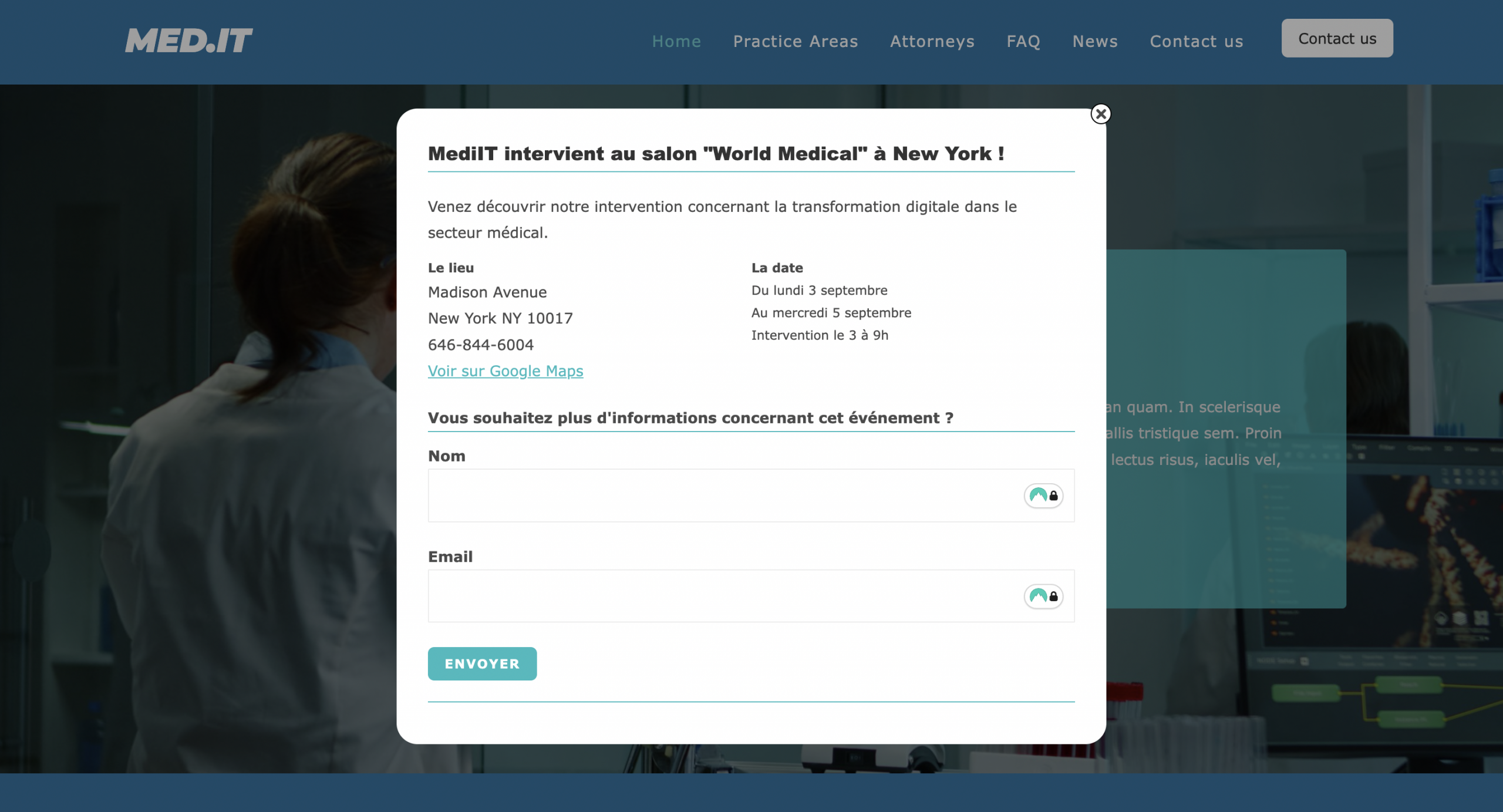Click the password manager icon in Email field

[x=1043, y=596]
